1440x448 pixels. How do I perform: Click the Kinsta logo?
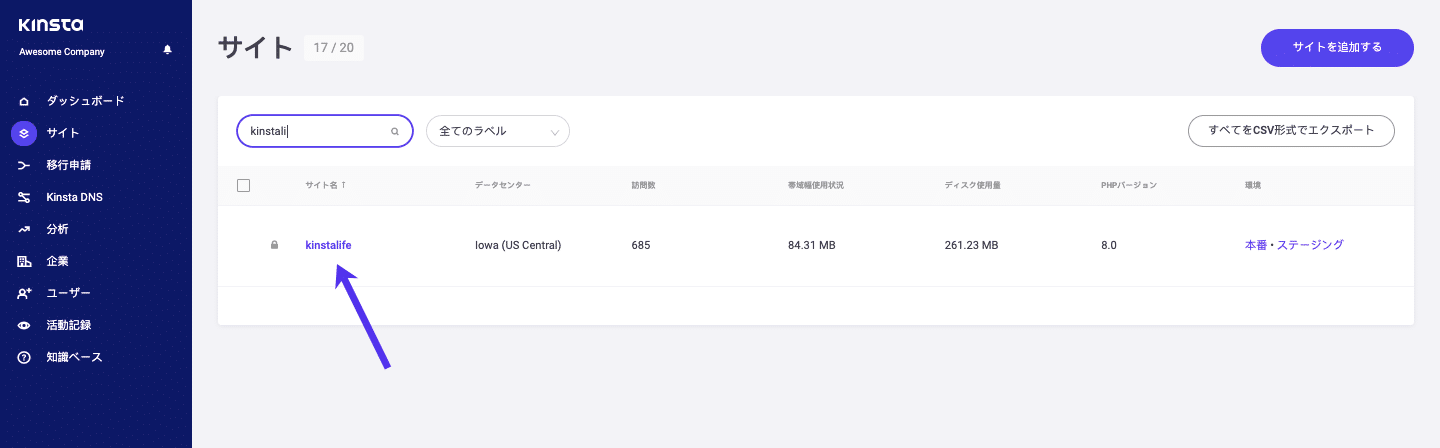[x=51, y=25]
